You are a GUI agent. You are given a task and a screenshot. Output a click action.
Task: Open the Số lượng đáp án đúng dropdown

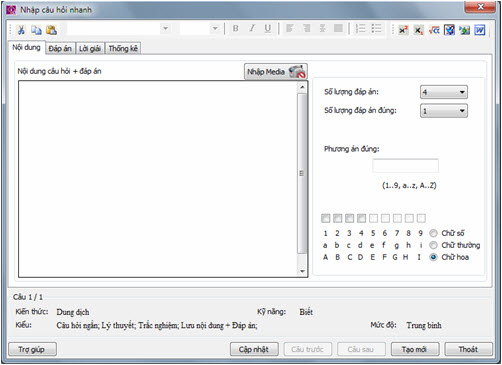tap(444, 111)
